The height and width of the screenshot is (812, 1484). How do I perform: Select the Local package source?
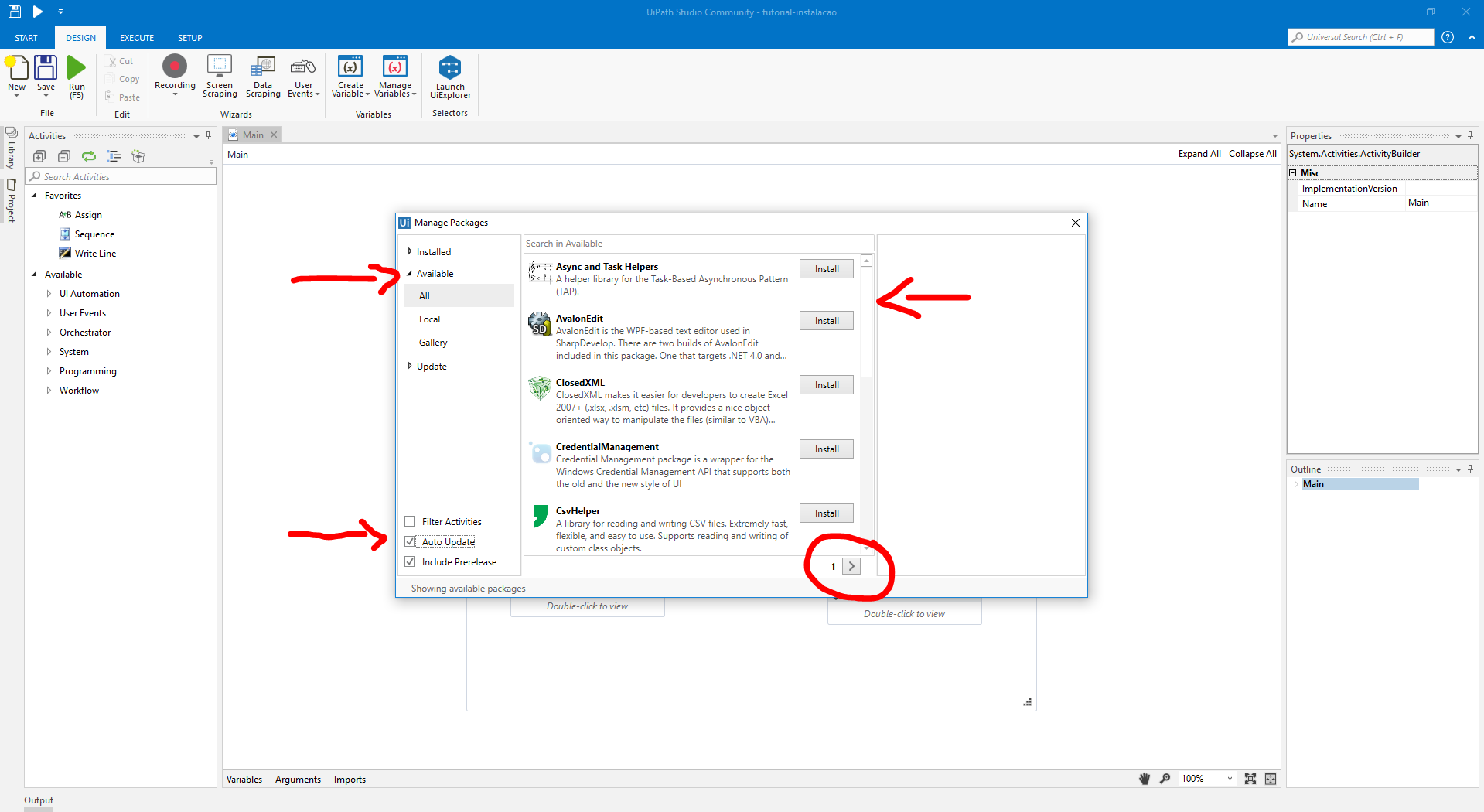click(x=429, y=319)
